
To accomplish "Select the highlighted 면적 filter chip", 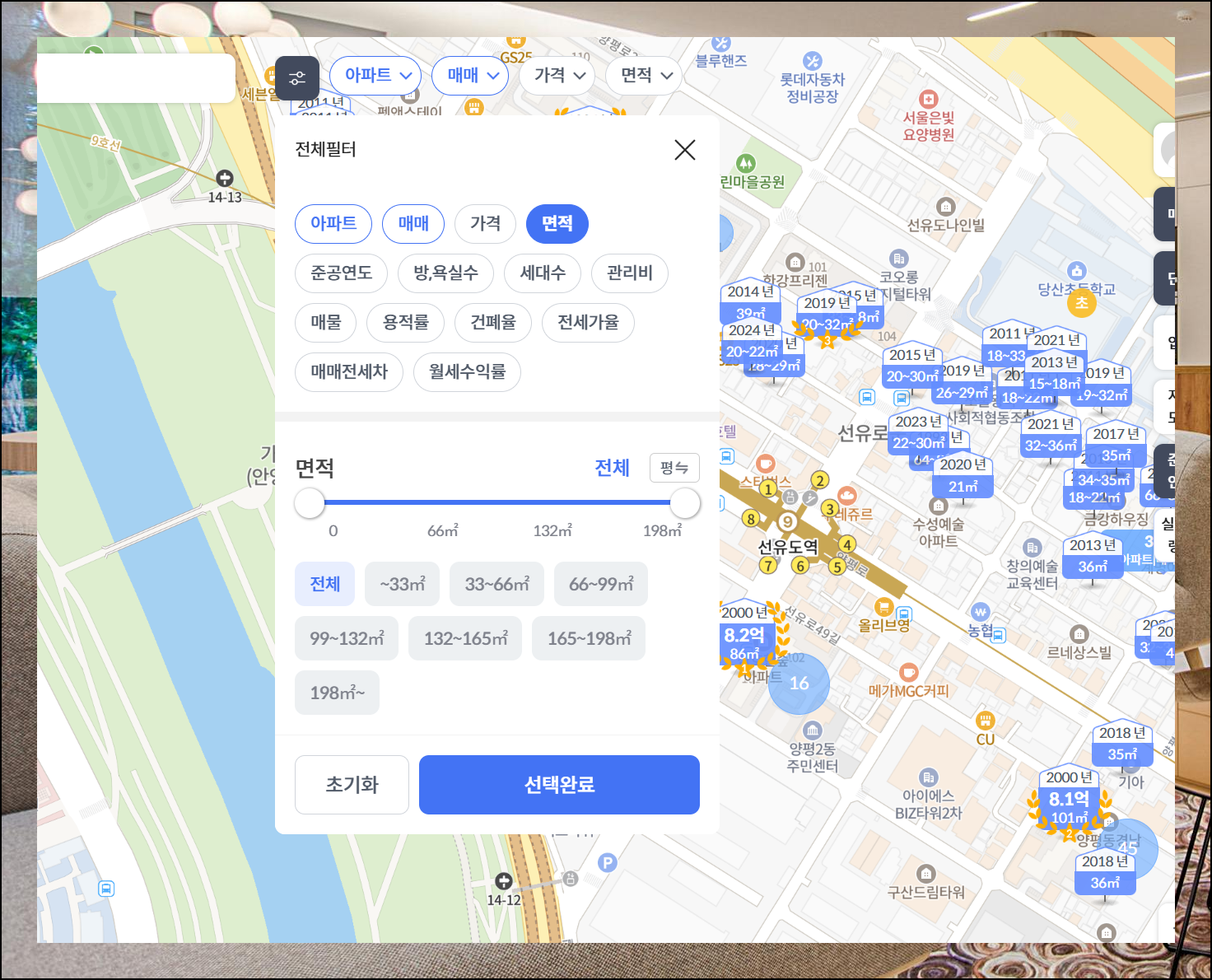I will click(557, 224).
